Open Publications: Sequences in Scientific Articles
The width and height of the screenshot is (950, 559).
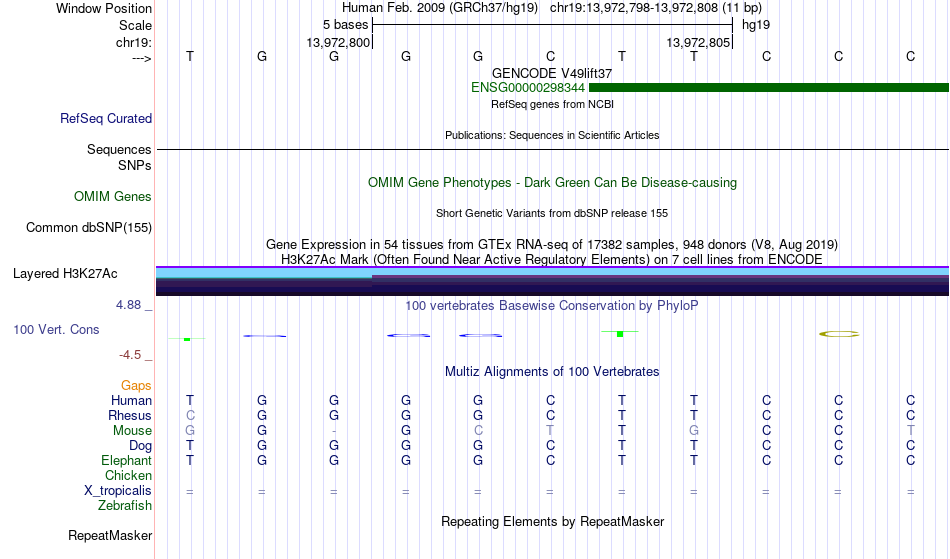(552, 135)
